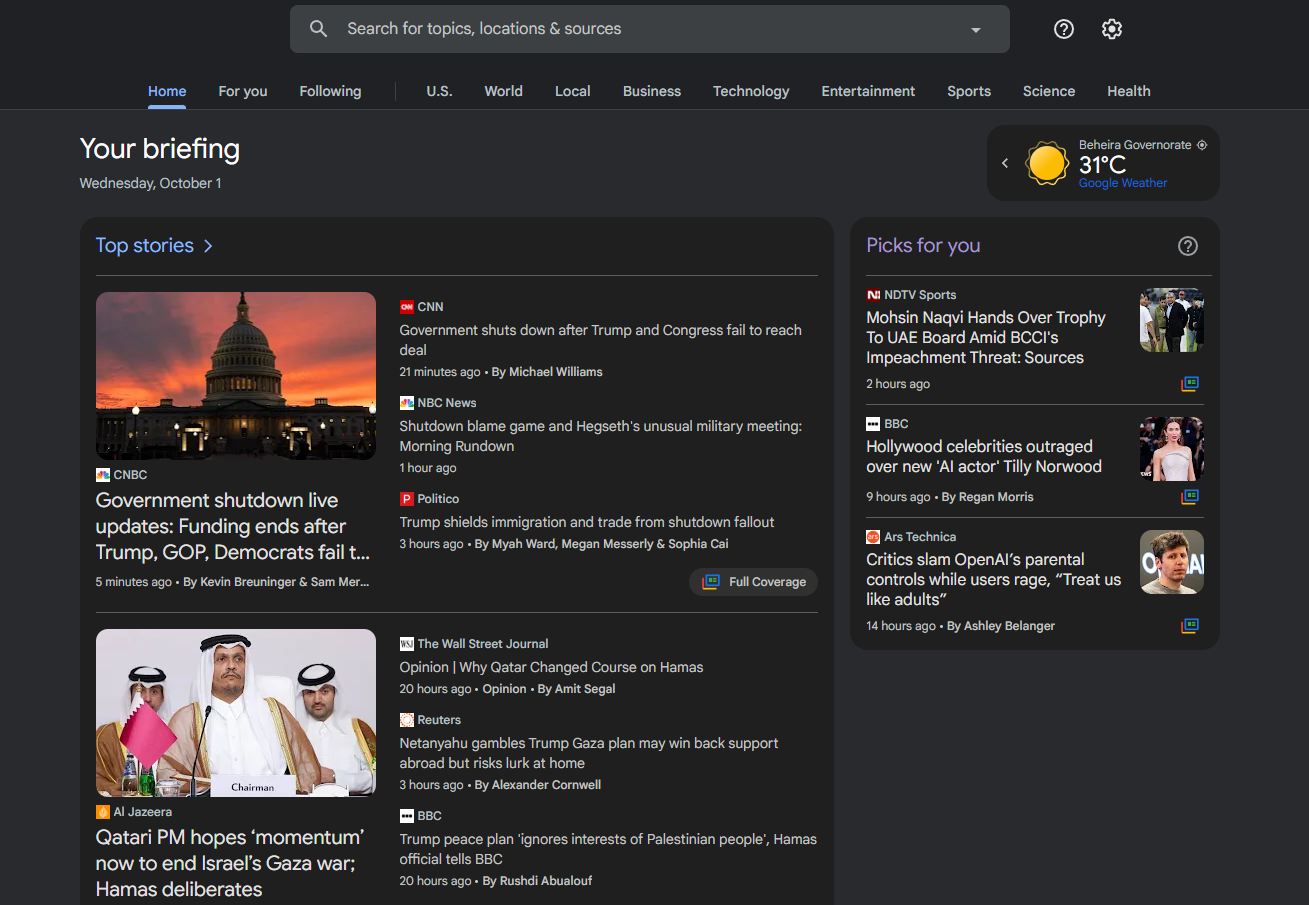Switch to the Technology tab
The width and height of the screenshot is (1309, 905).
[750, 91]
